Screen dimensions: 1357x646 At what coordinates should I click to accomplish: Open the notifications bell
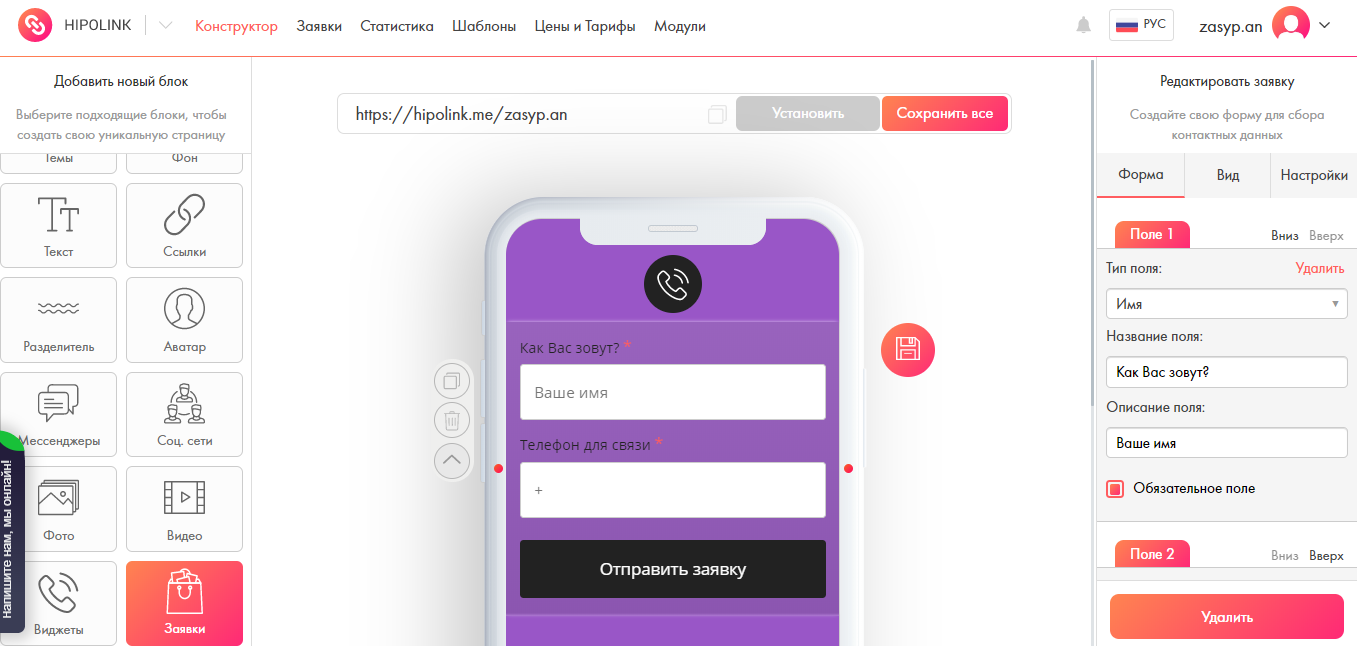1084,26
